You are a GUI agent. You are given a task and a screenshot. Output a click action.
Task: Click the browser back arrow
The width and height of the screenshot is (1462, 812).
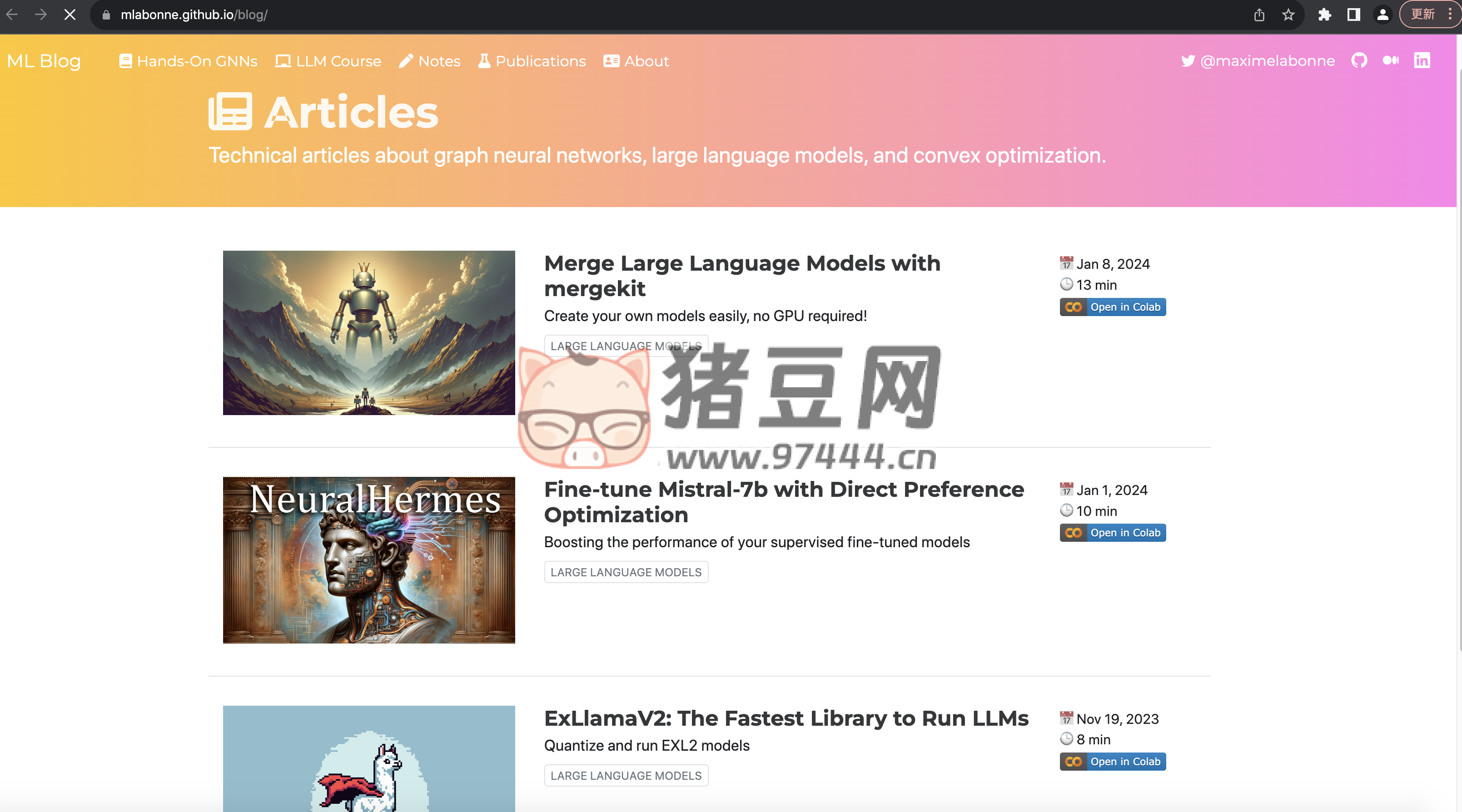(x=12, y=14)
